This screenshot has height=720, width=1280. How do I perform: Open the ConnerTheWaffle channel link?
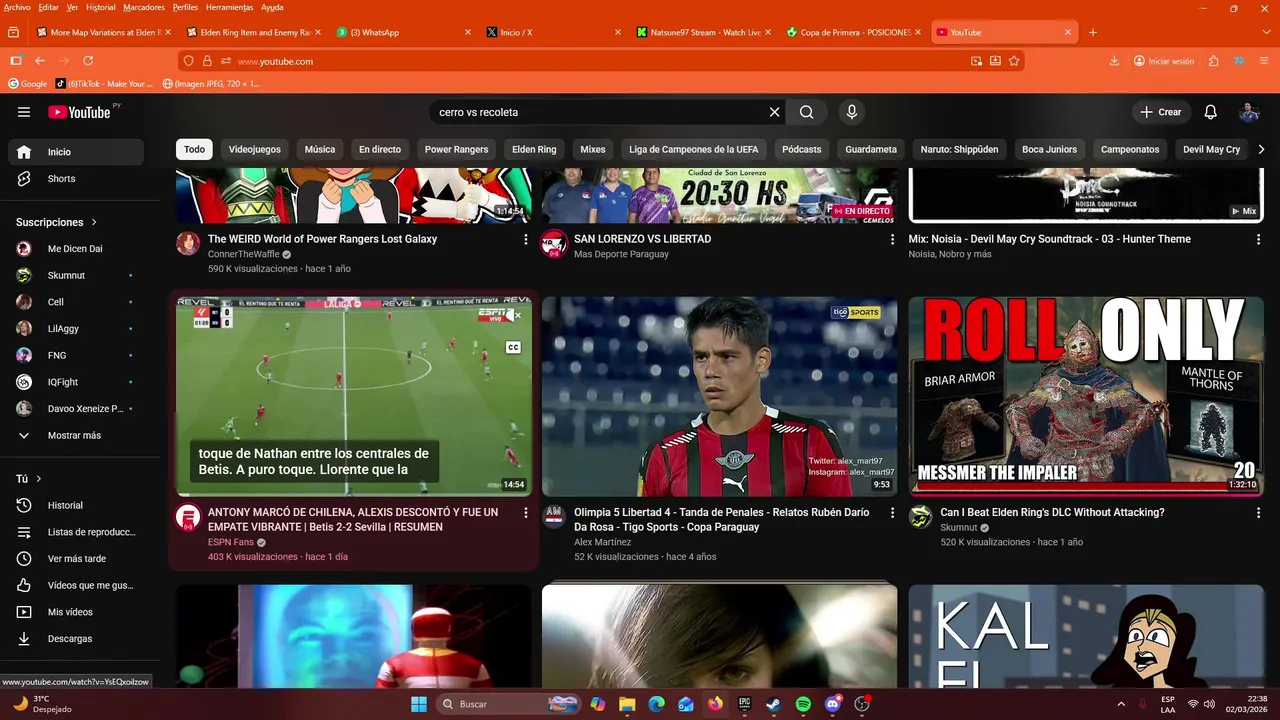[244, 254]
